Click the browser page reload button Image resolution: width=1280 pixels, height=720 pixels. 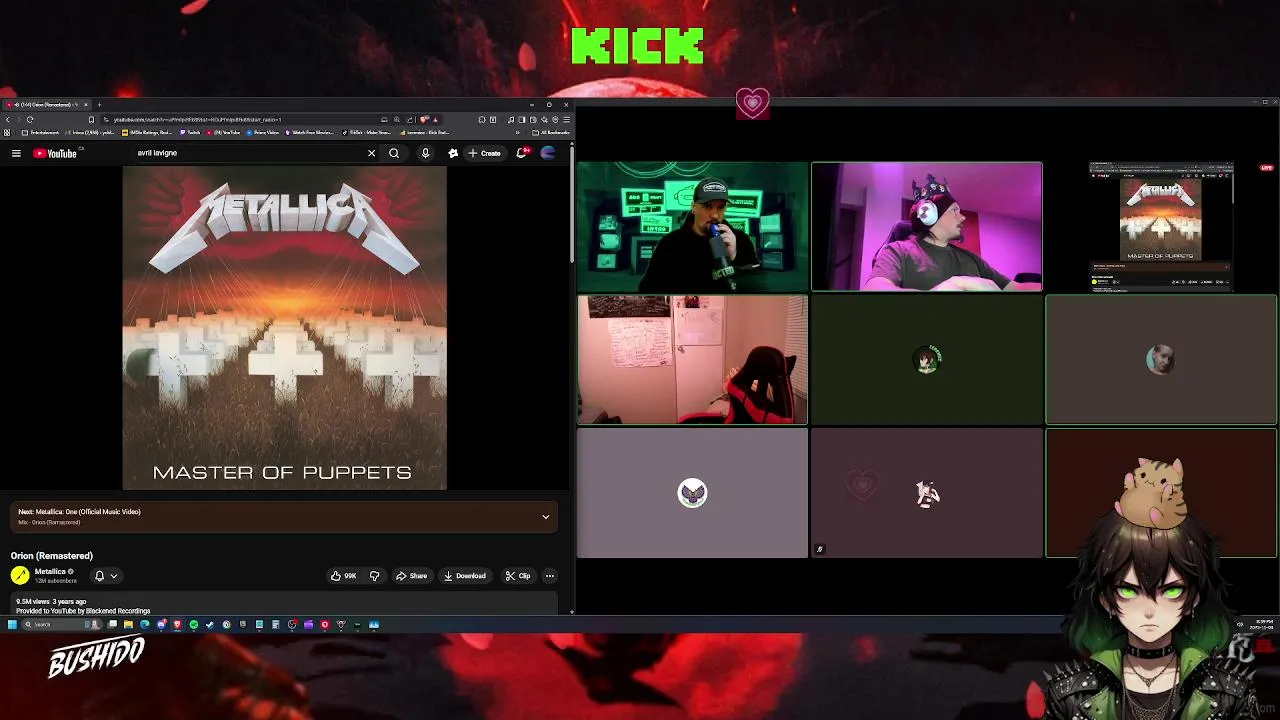(x=30, y=120)
